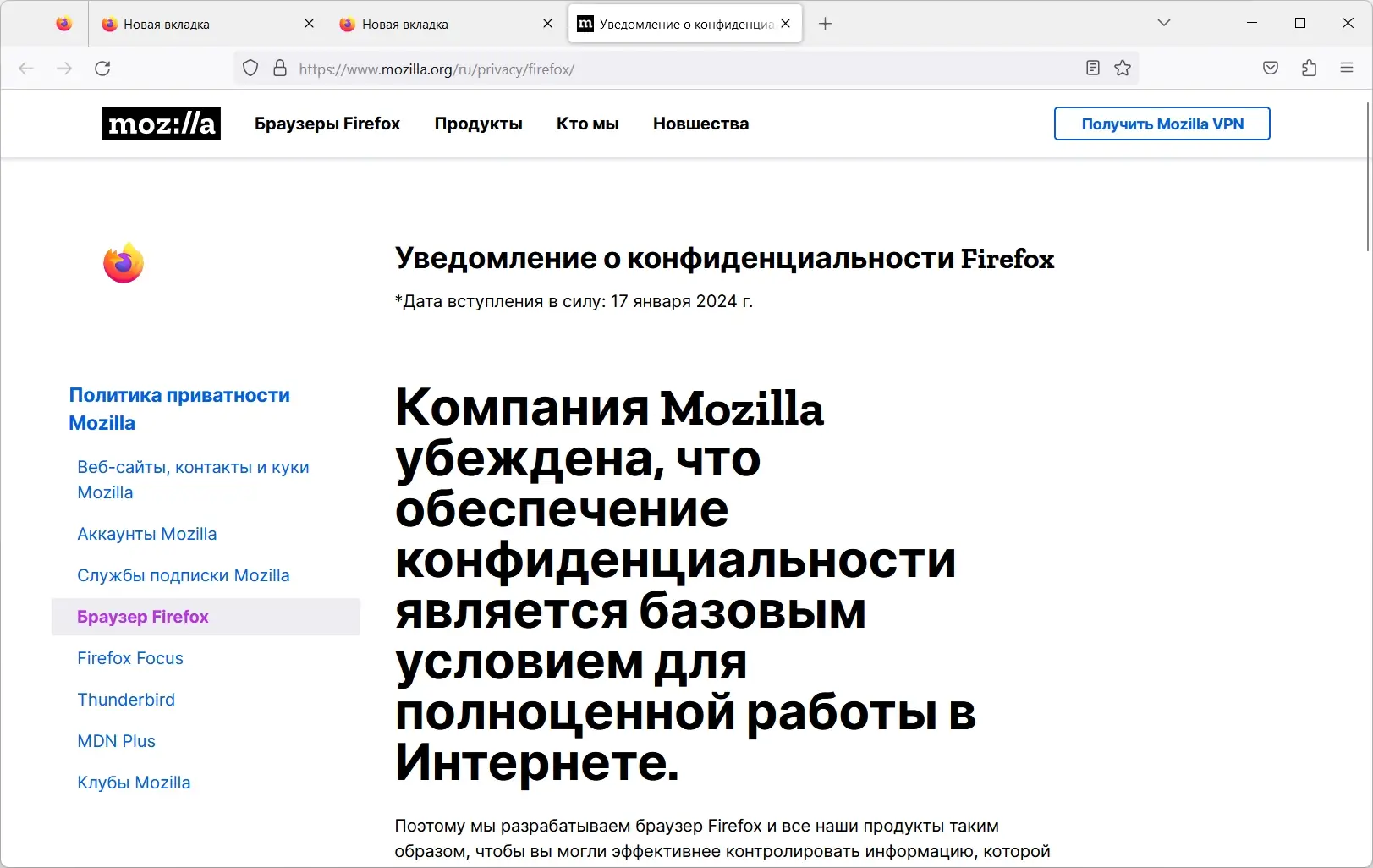This screenshot has height=868, width=1373.
Task: Open the Thunderbird privacy page link
Action: click(126, 700)
